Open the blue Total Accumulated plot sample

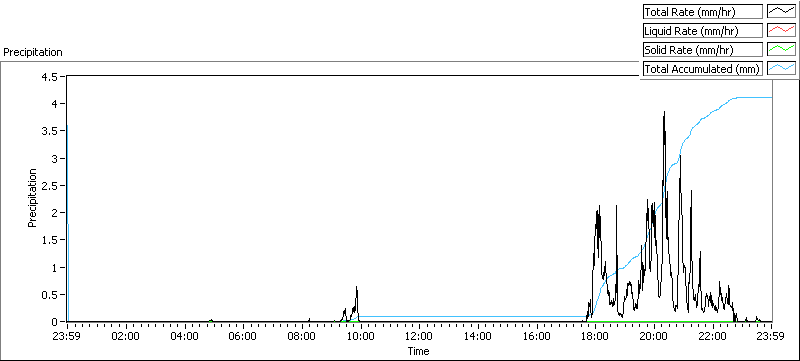coord(782,69)
